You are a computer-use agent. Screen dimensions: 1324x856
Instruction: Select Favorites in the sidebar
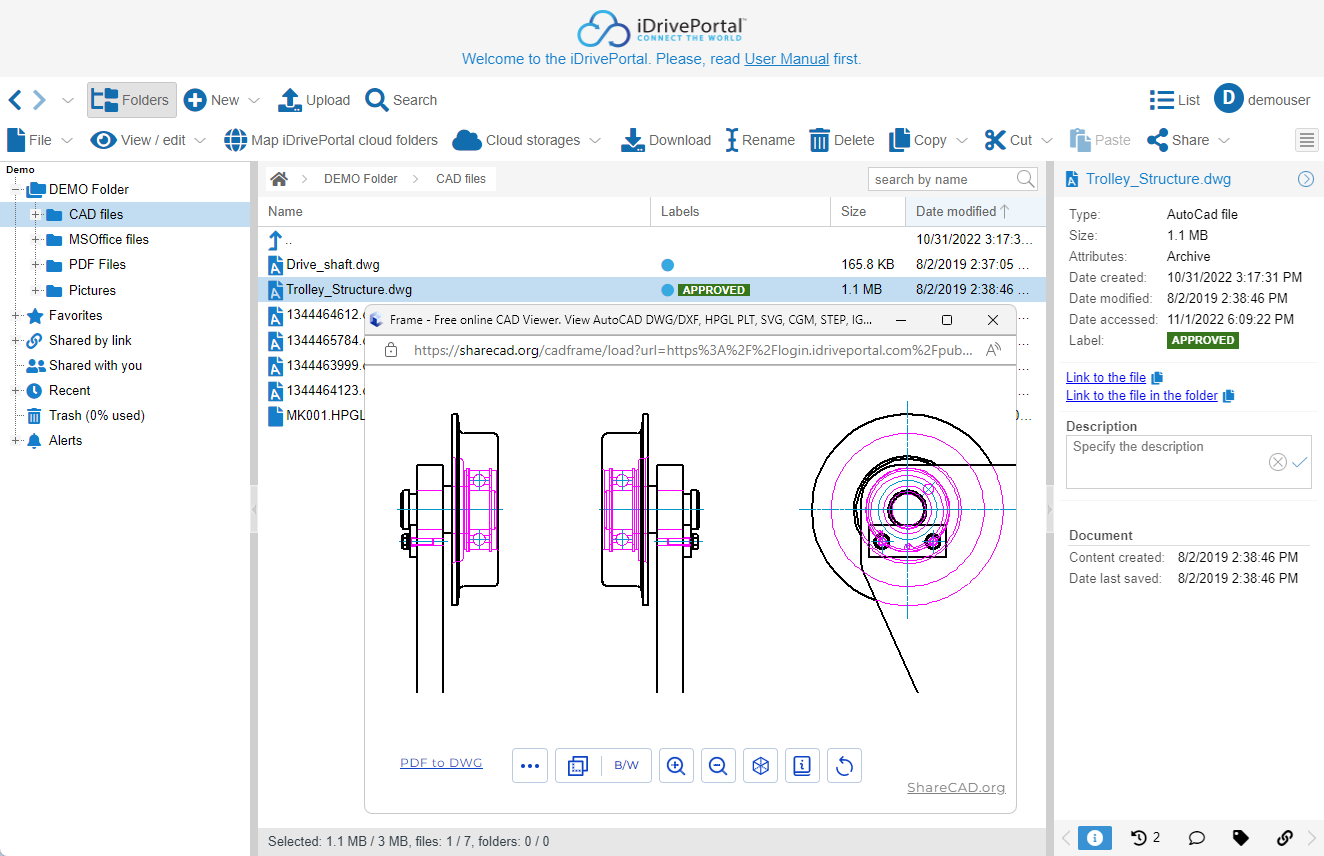tap(75, 315)
